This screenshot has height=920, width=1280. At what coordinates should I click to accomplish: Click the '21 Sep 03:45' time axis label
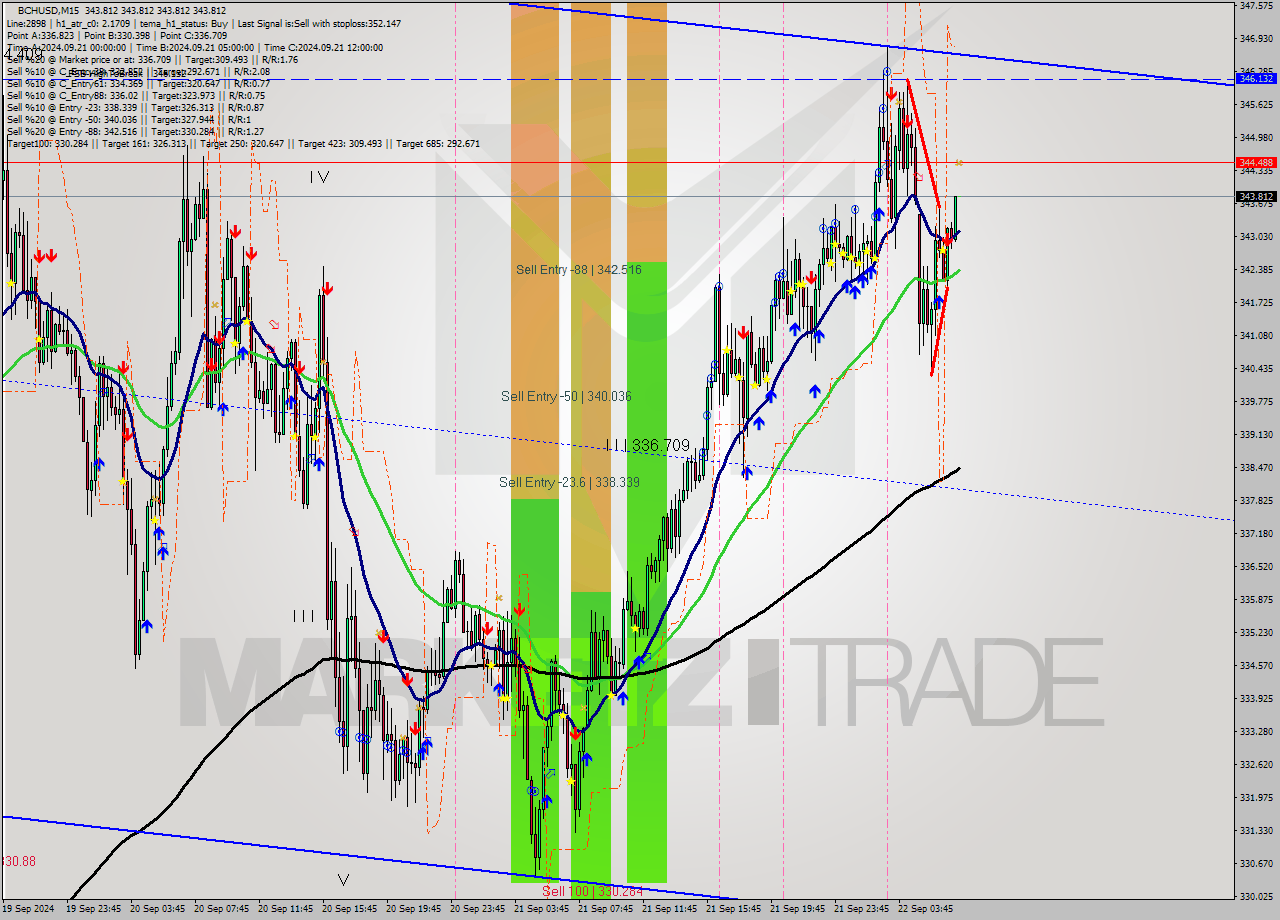coord(541,909)
